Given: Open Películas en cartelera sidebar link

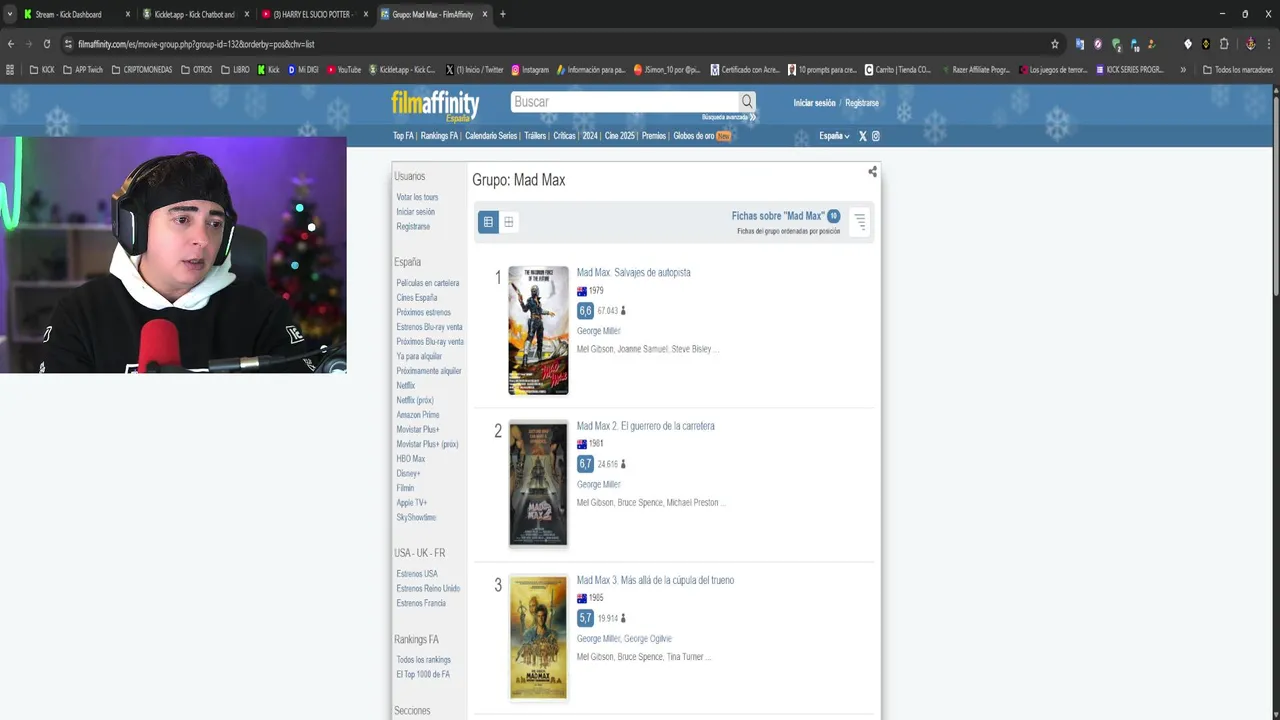Looking at the screenshot, I should [x=428, y=283].
